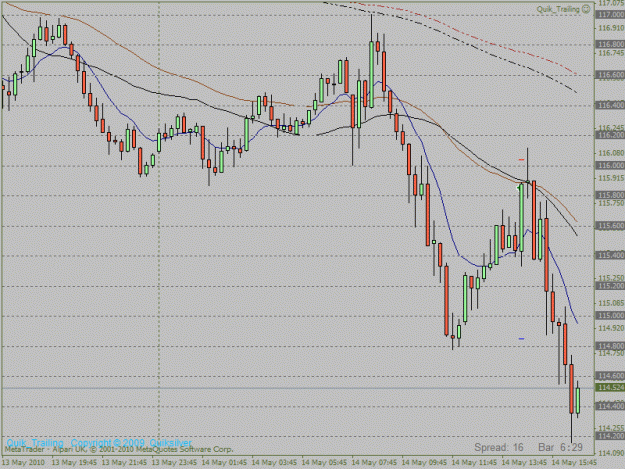The width and height of the screenshot is (625, 469).
Task: Click the 115.800 price level label
Action: (x=610, y=195)
